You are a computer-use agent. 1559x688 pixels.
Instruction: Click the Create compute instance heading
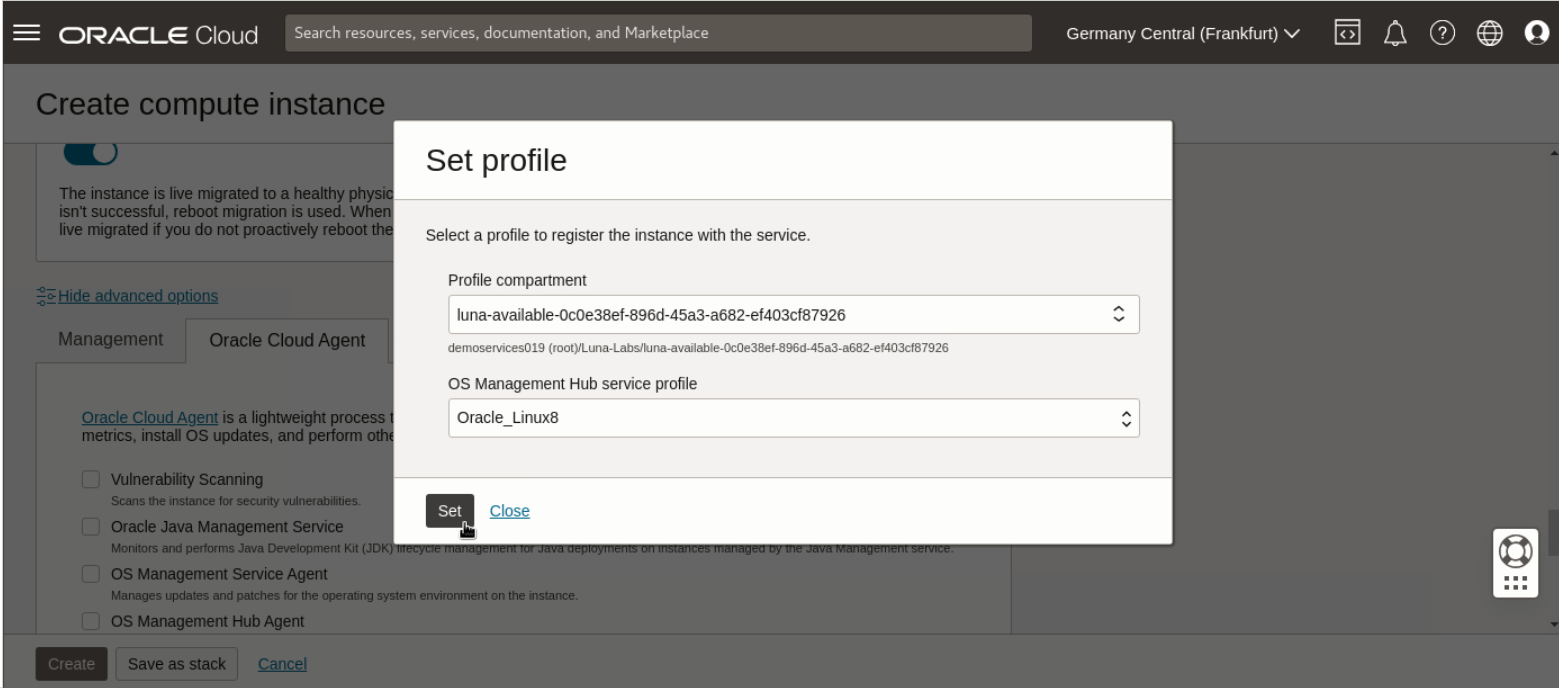(210, 103)
